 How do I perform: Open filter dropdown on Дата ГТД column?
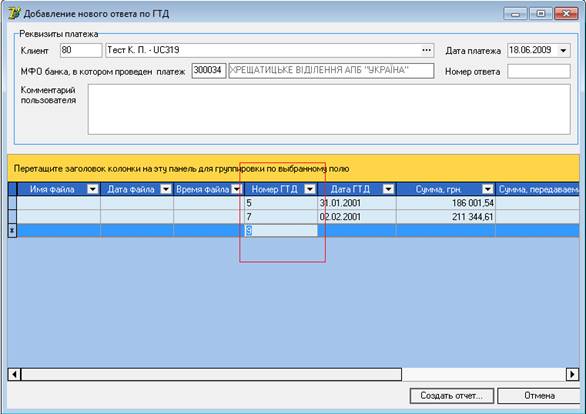click(x=388, y=189)
